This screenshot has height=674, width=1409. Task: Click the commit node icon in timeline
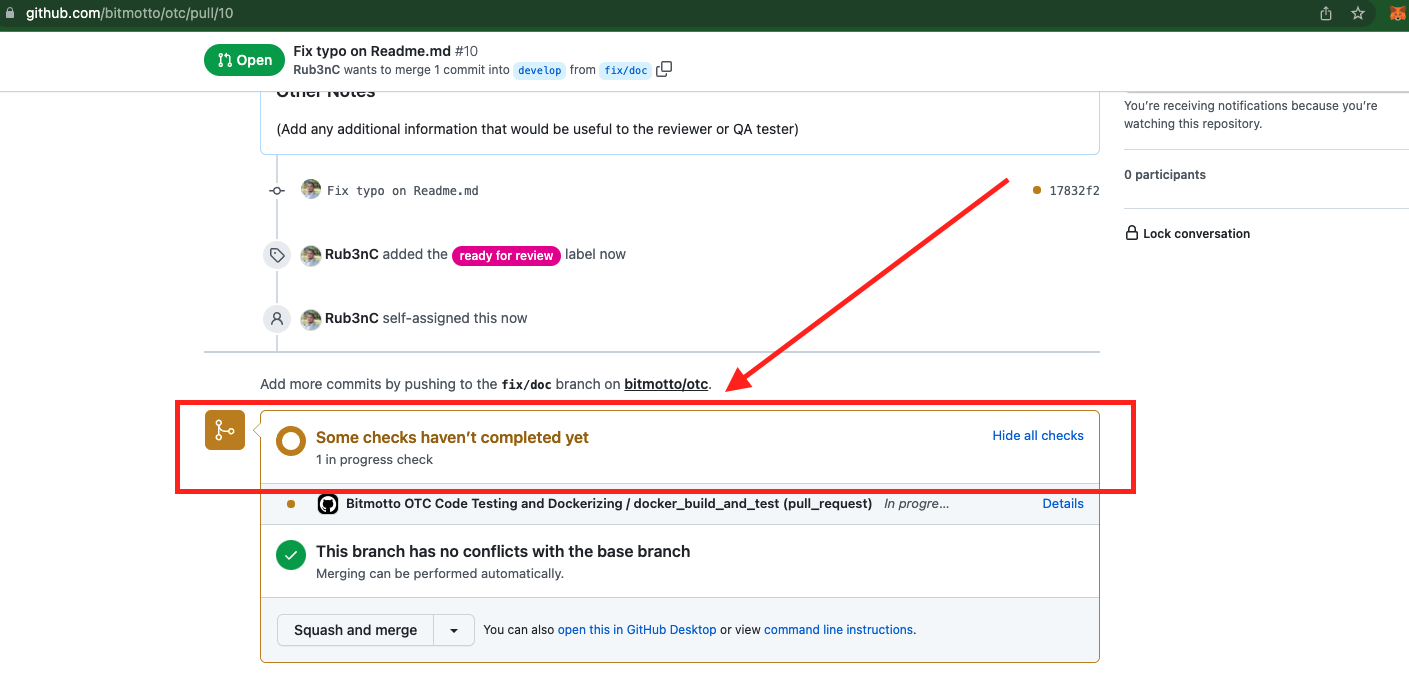click(x=277, y=190)
